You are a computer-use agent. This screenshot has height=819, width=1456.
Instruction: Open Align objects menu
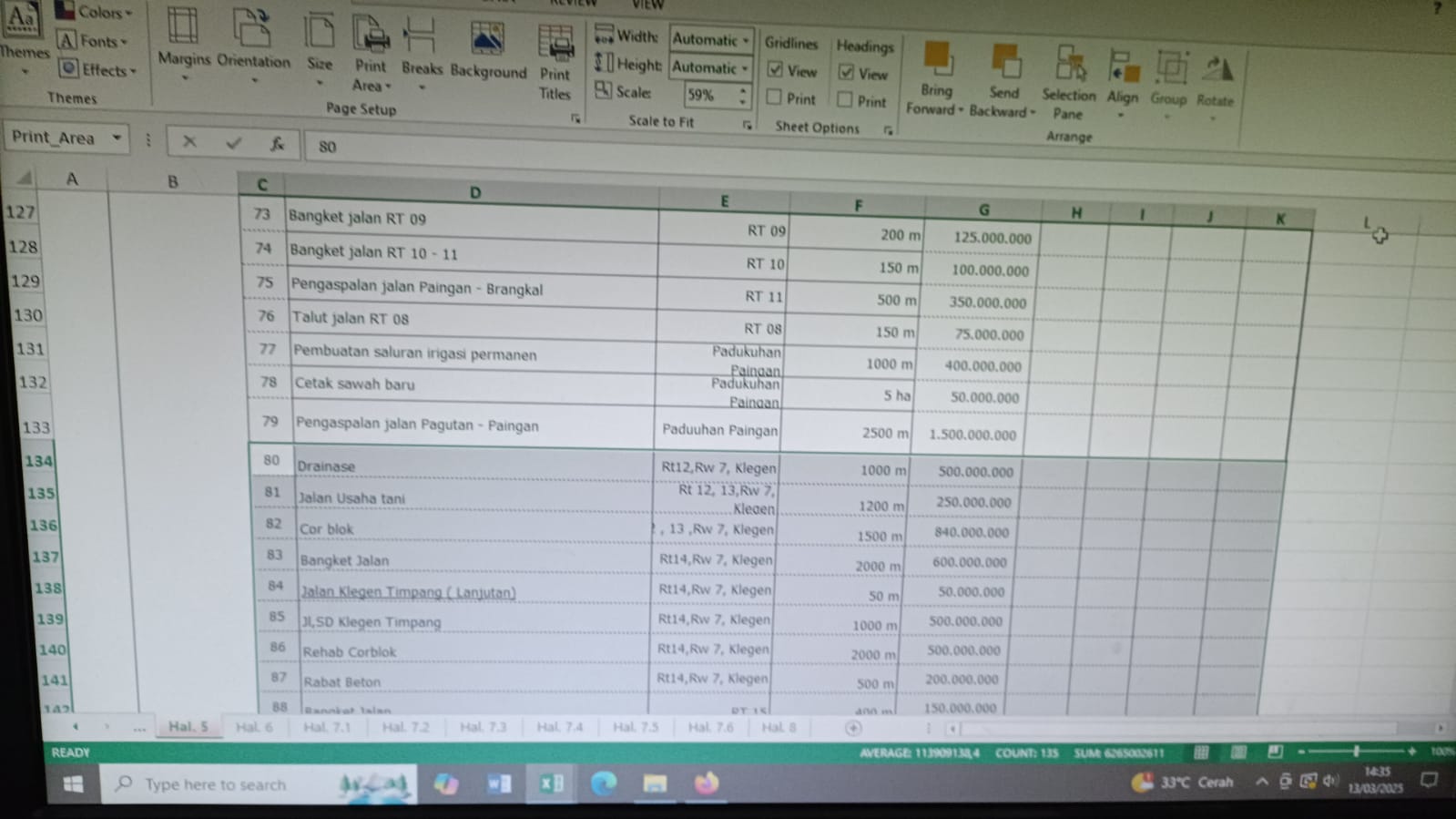[1123, 84]
